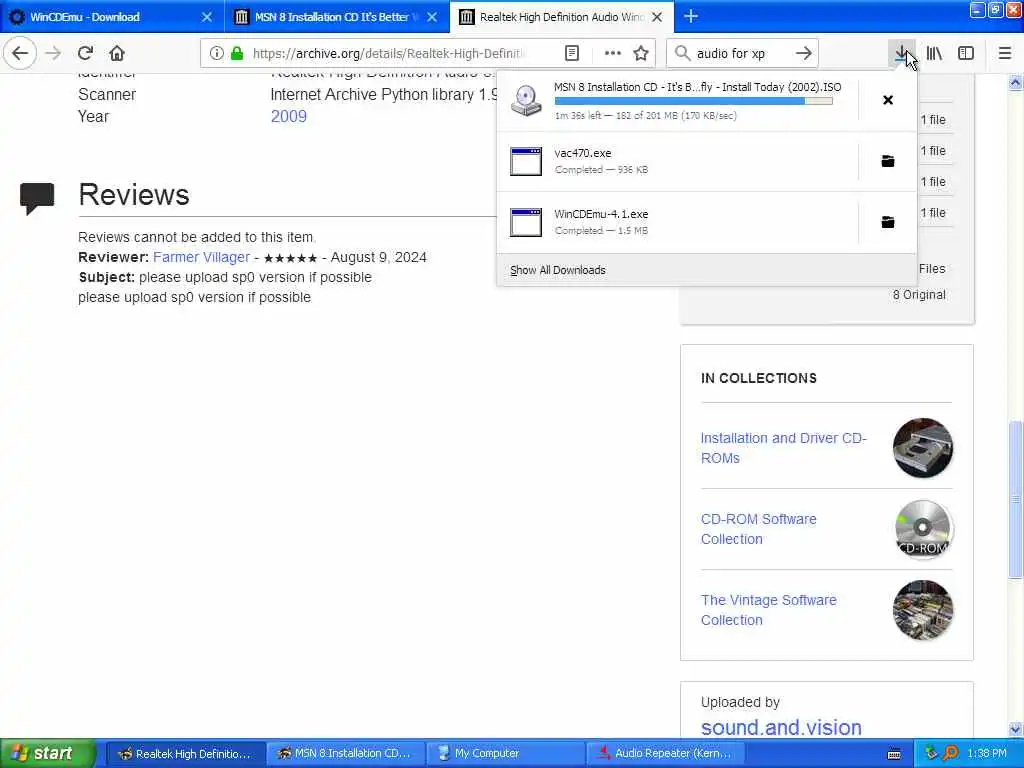Show sidebars with the sidebar icon

click(966, 54)
